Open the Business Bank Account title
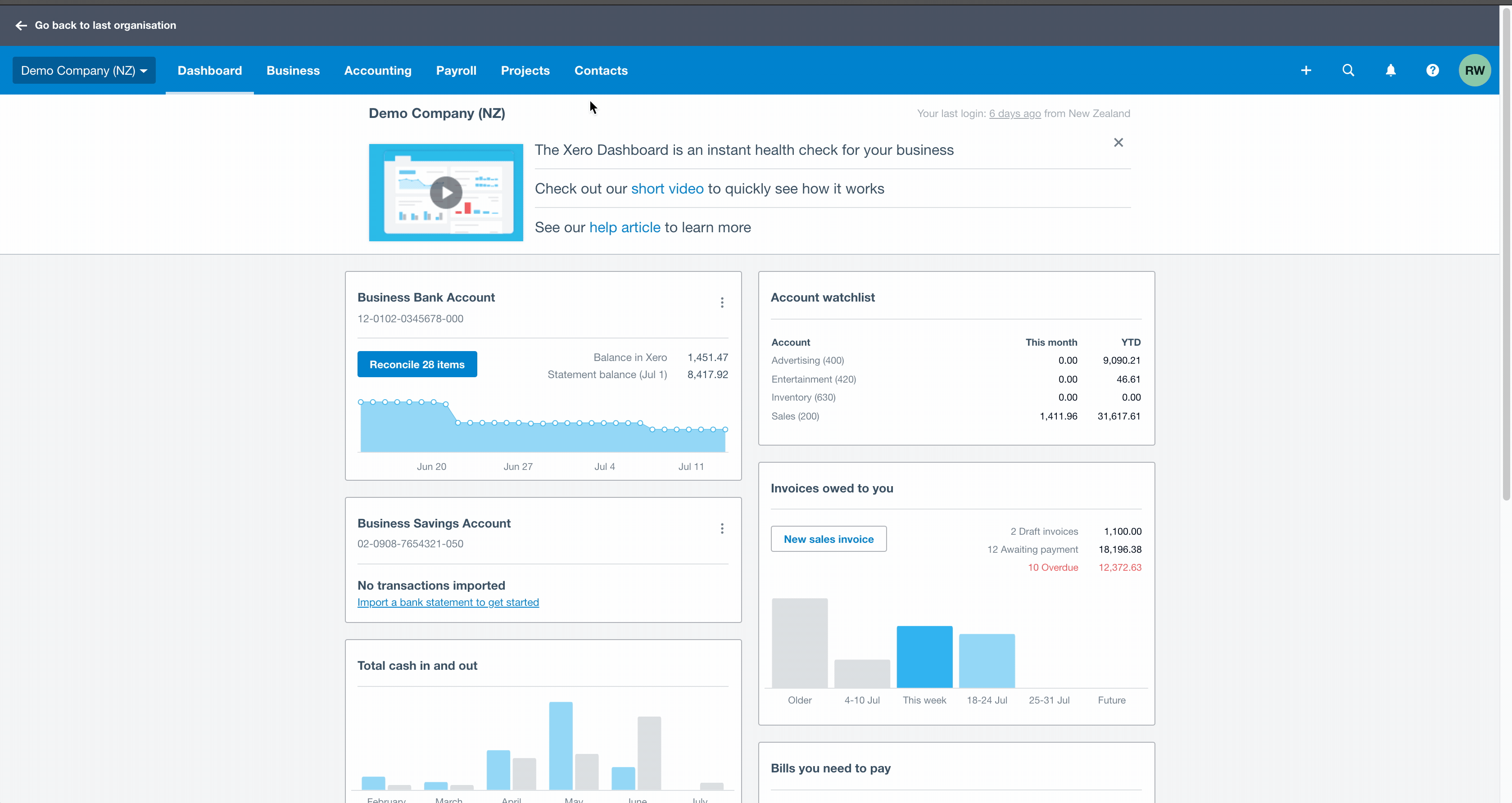The height and width of the screenshot is (803, 1512). click(x=426, y=298)
